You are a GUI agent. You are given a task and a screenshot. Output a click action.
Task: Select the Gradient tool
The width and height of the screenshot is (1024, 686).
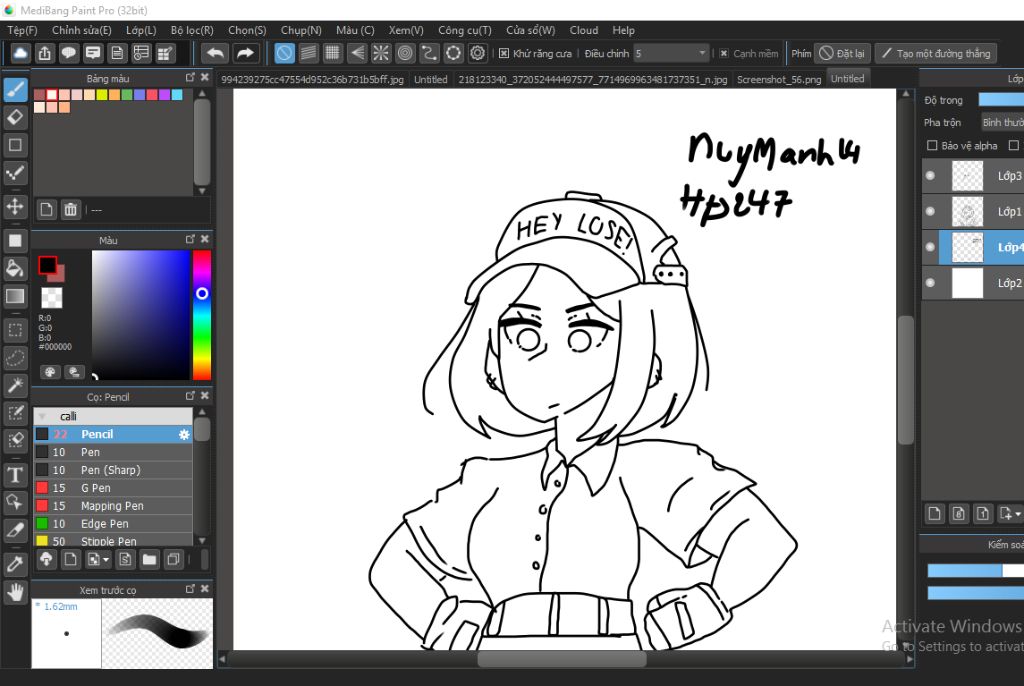(15, 297)
